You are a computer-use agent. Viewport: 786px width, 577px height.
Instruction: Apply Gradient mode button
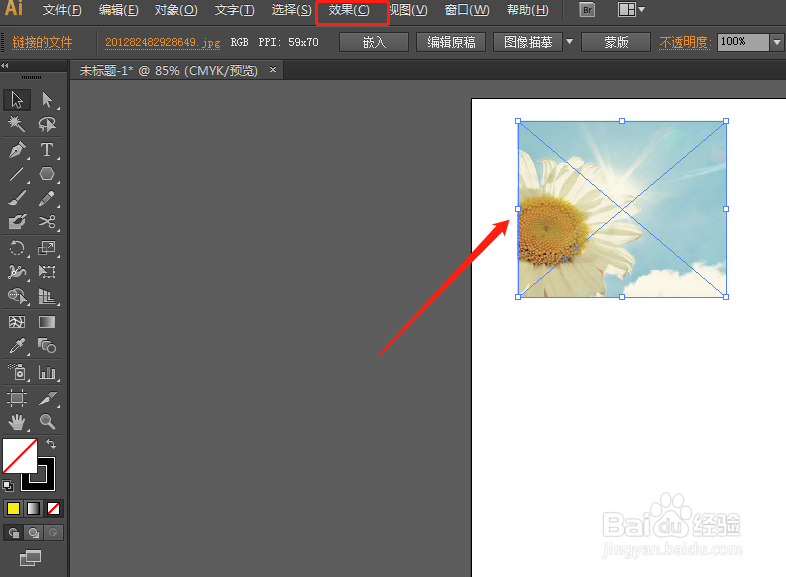tap(33, 509)
